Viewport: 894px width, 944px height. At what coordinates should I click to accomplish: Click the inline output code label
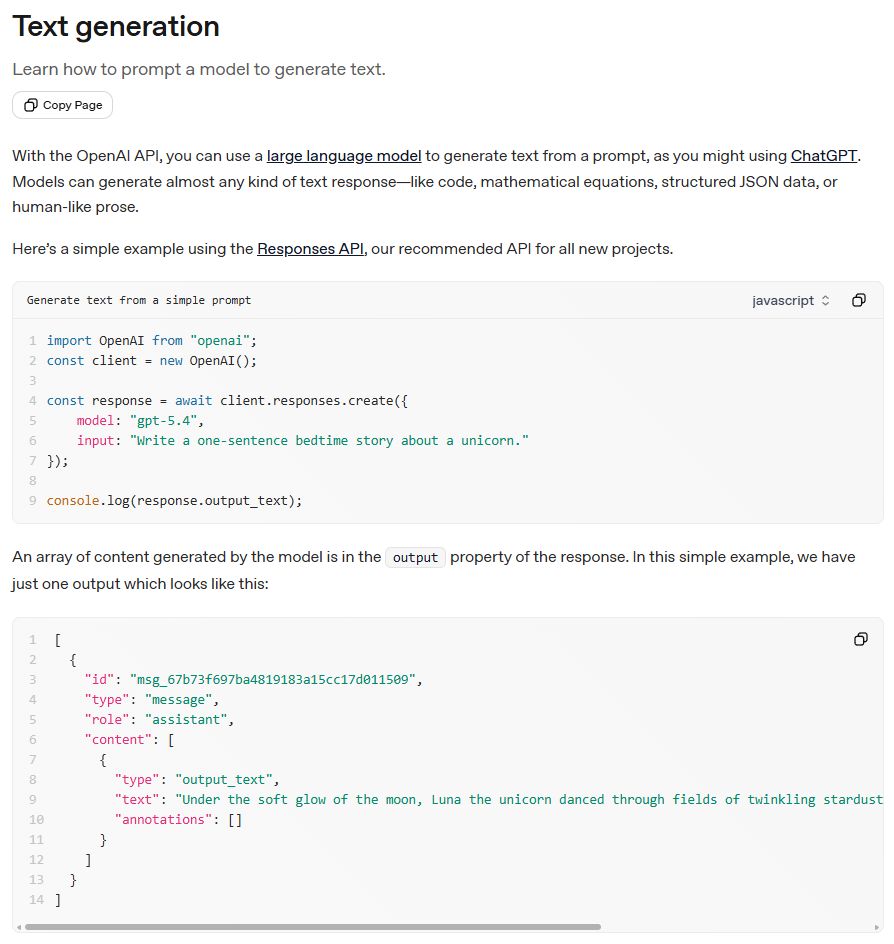click(x=415, y=557)
